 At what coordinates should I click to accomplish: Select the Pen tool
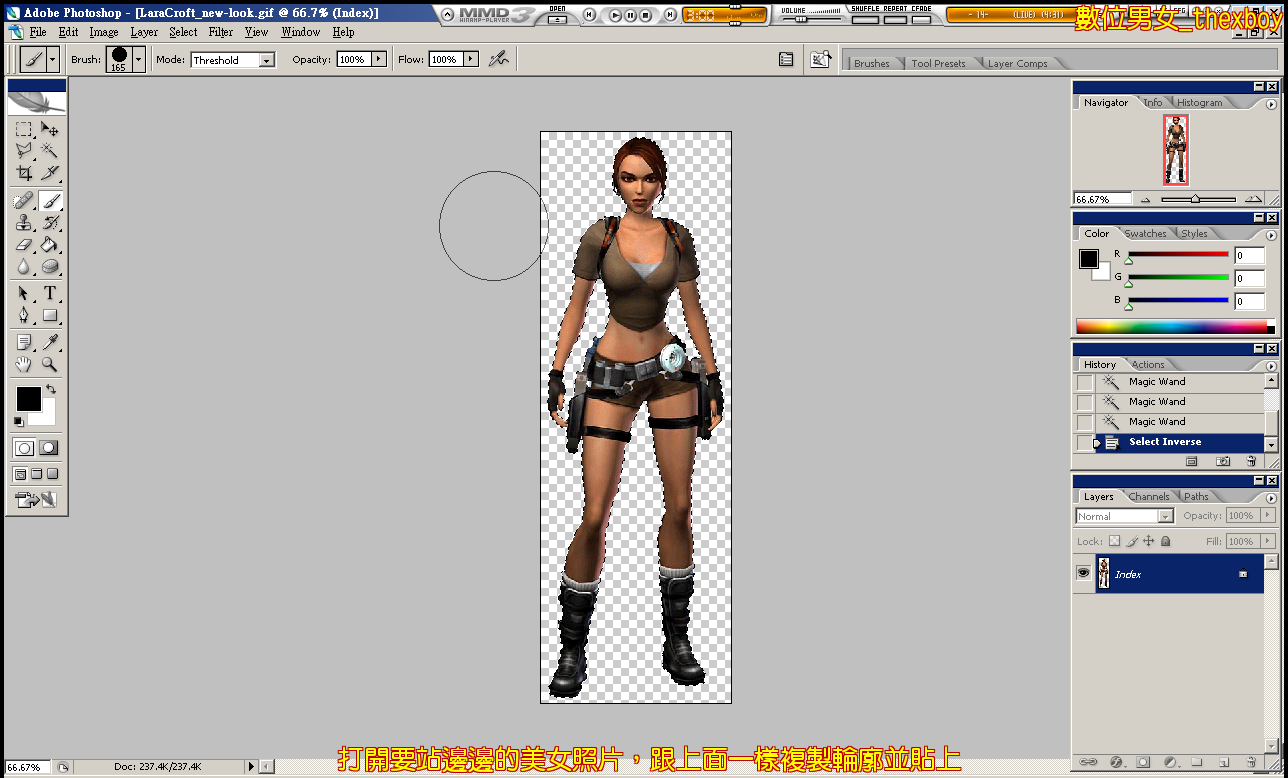point(23,315)
